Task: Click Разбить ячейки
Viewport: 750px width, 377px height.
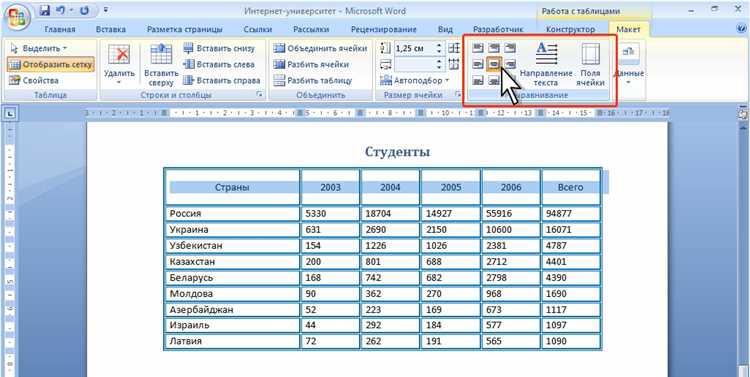Action: point(310,64)
